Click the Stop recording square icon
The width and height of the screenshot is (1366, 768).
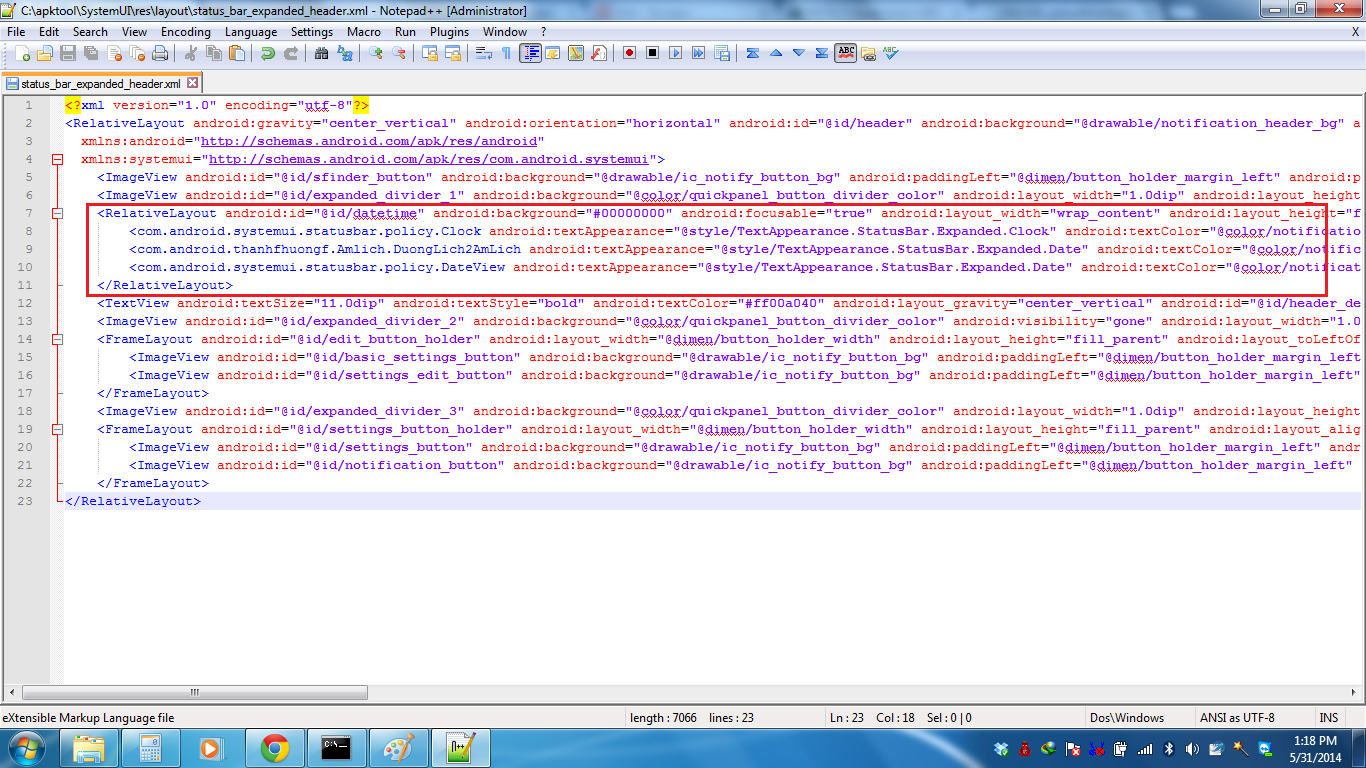pyautogui.click(x=652, y=53)
